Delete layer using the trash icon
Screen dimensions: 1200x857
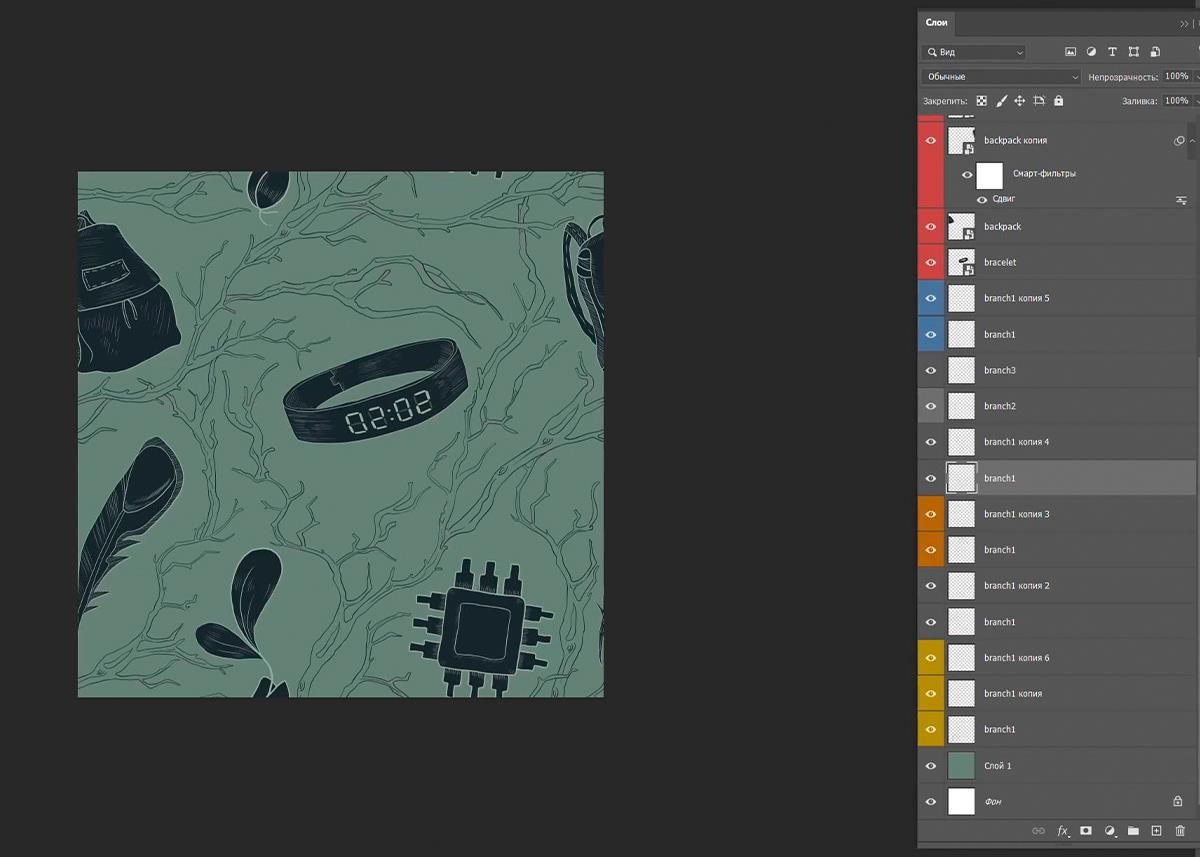tap(1180, 831)
